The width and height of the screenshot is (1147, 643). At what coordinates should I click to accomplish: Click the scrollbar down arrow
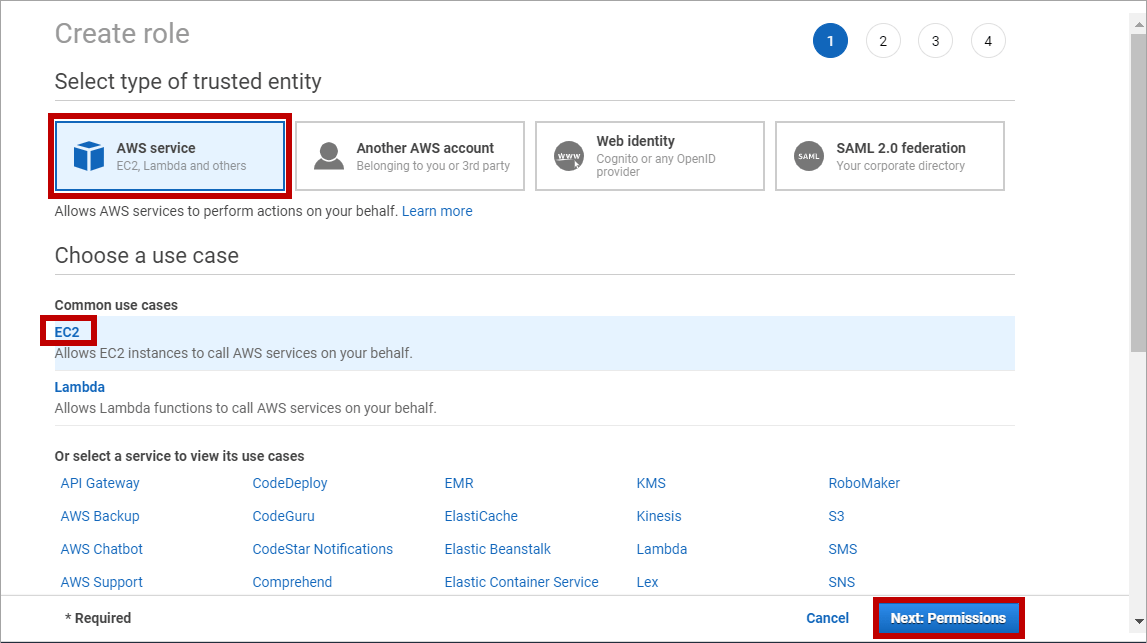pyautogui.click(x=1139, y=622)
